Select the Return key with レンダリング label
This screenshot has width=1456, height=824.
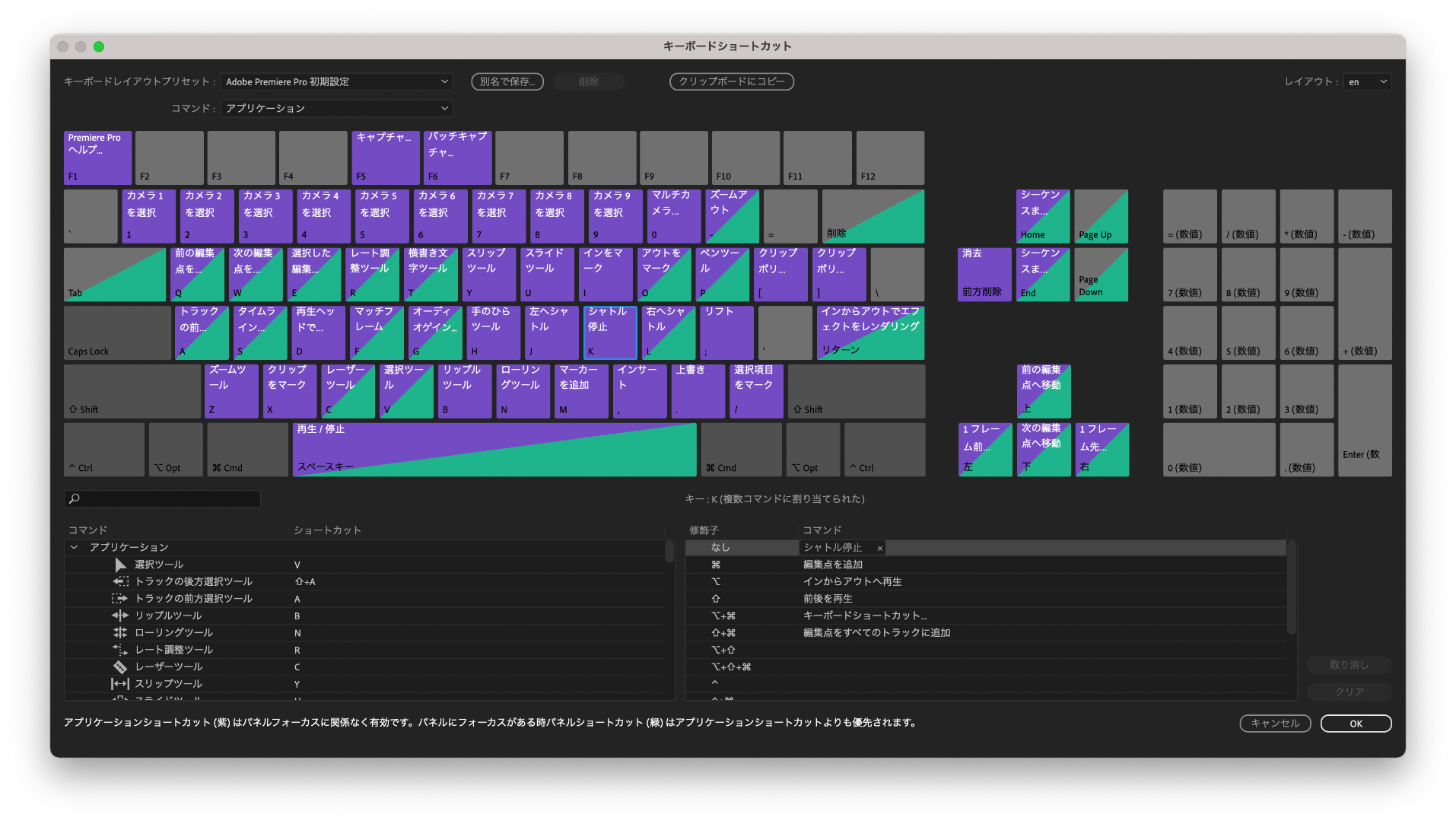click(x=870, y=332)
